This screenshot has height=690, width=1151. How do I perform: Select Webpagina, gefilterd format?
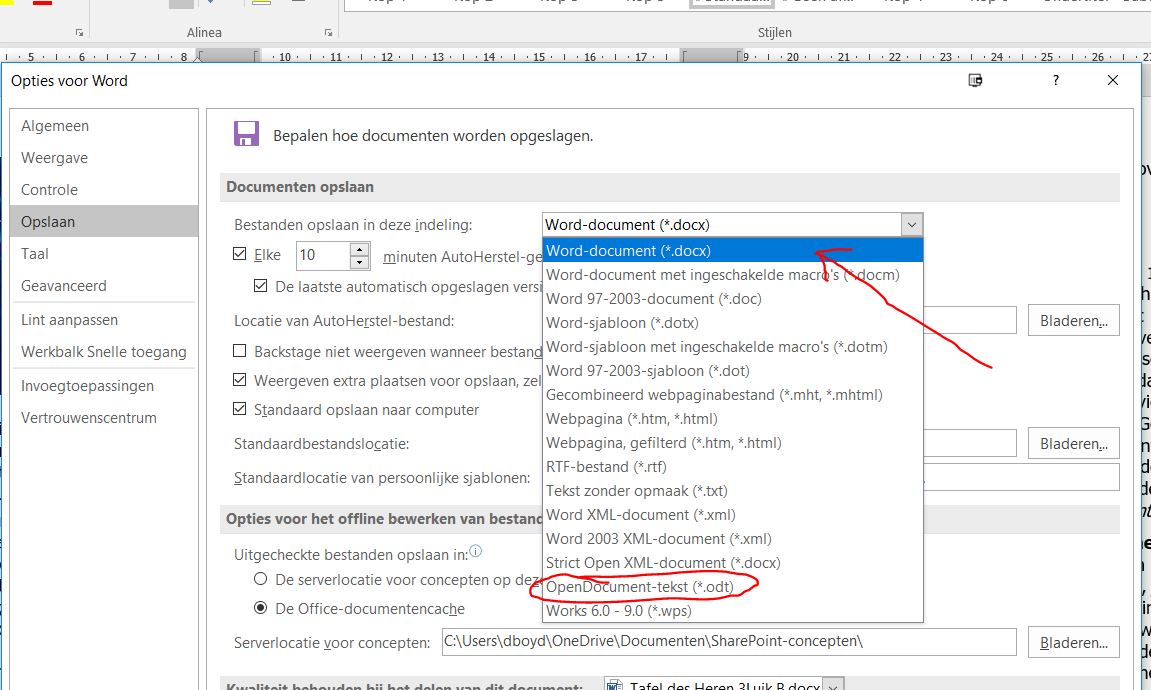coord(733,443)
